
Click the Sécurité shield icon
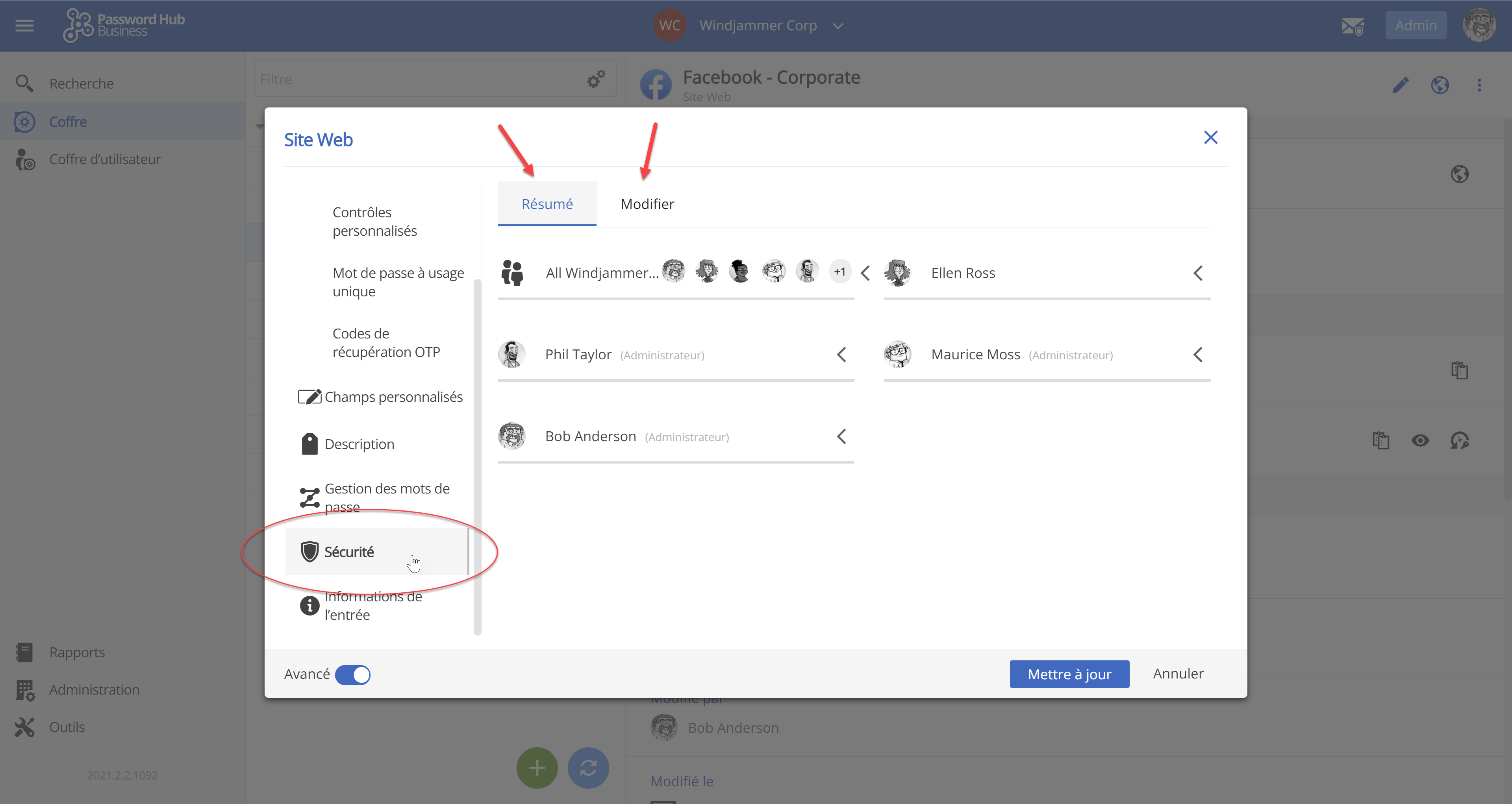pyautogui.click(x=309, y=551)
